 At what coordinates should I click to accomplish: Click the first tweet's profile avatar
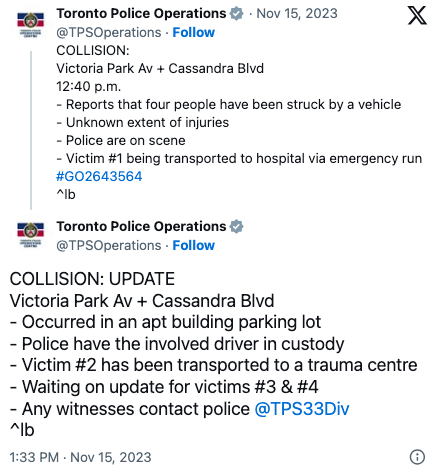click(x=30, y=24)
